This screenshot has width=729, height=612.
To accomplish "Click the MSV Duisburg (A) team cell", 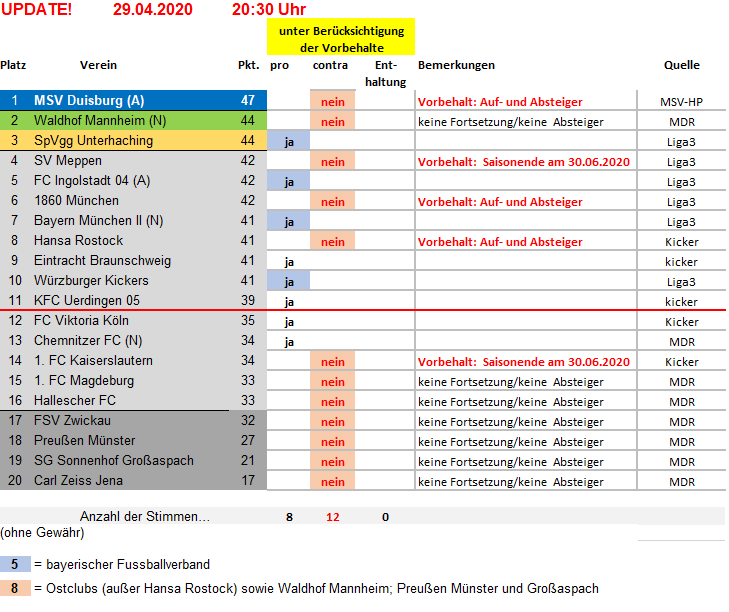I will coord(89,101).
